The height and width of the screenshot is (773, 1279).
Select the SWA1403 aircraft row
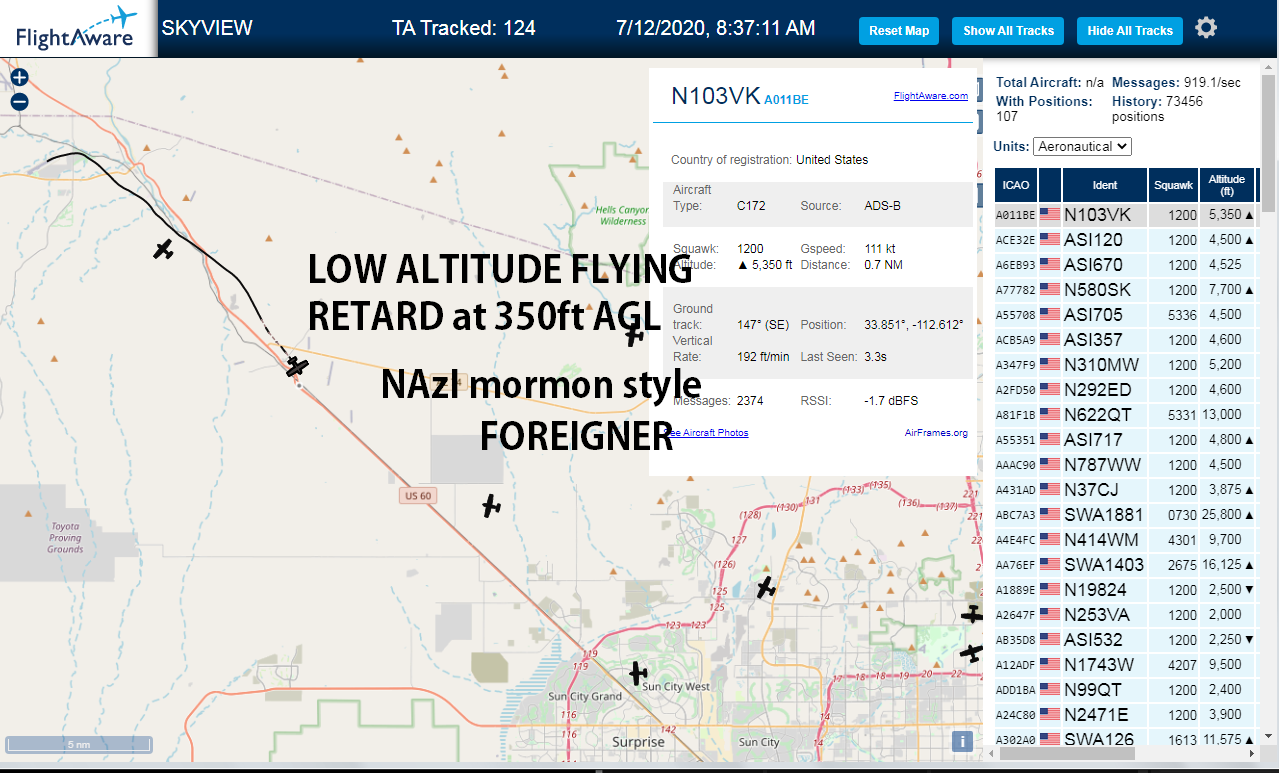click(1125, 565)
